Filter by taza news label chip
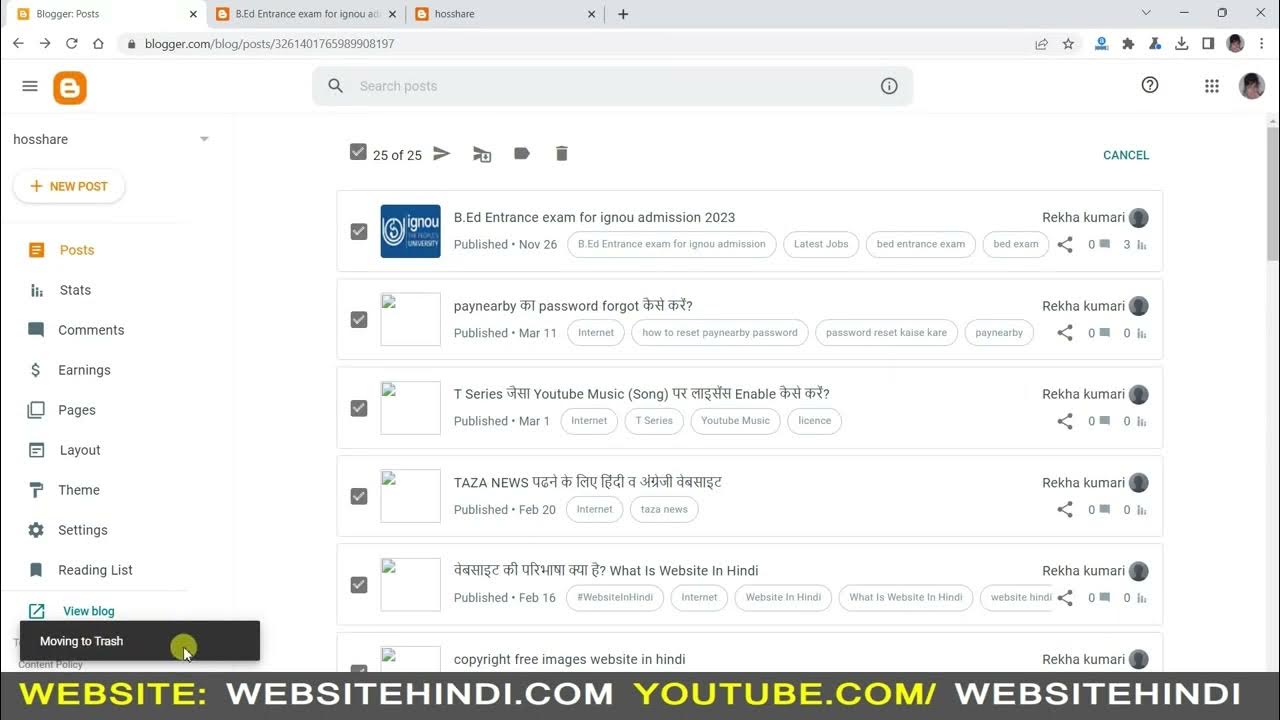The width and height of the screenshot is (1280, 720). (x=664, y=510)
